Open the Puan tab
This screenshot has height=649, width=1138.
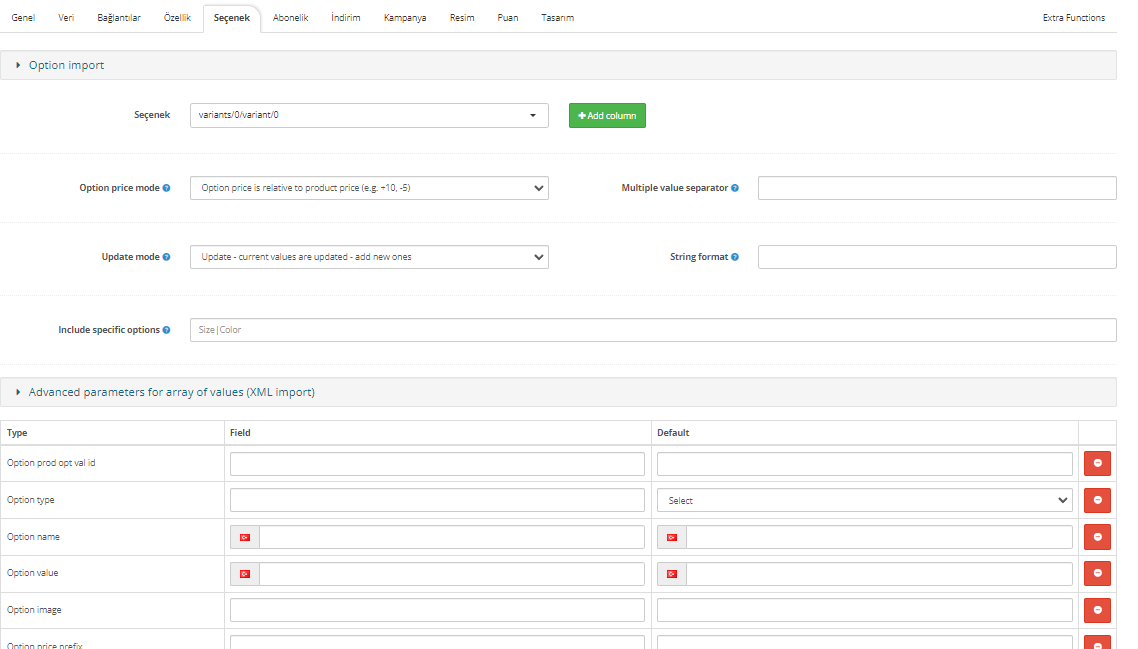(507, 17)
